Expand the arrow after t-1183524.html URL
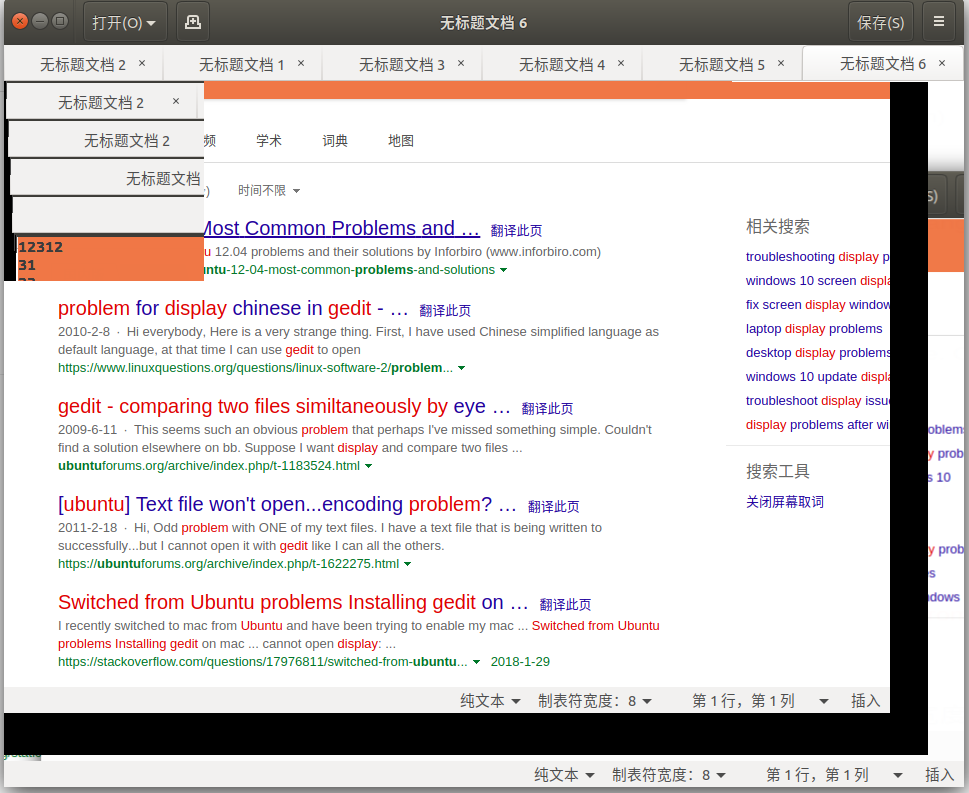Viewport: 969px width, 793px height. 369,466
